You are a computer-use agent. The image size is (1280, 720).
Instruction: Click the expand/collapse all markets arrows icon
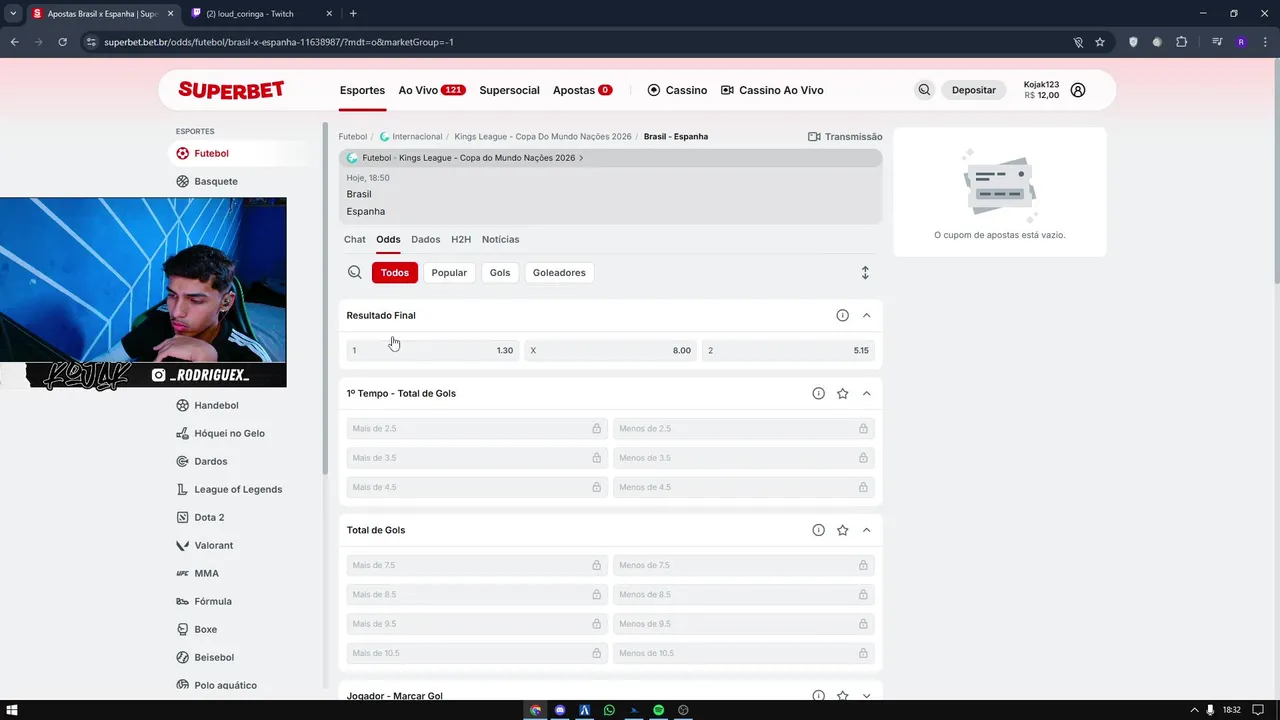tap(865, 272)
